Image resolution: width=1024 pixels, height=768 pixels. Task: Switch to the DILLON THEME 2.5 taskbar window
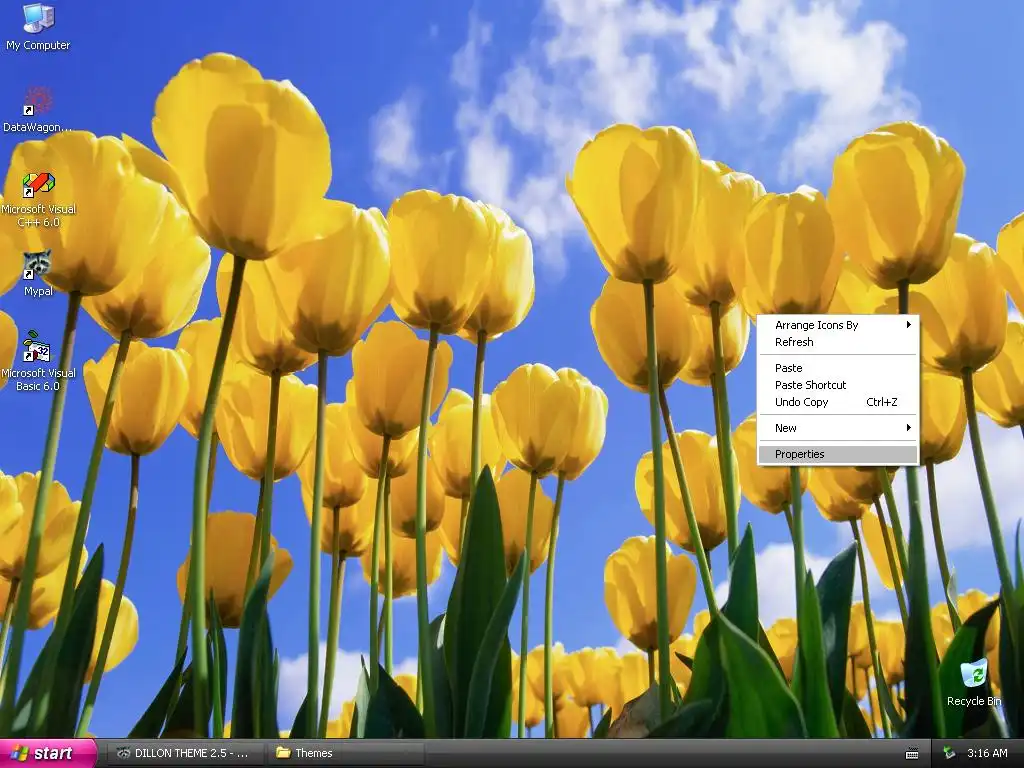point(185,754)
